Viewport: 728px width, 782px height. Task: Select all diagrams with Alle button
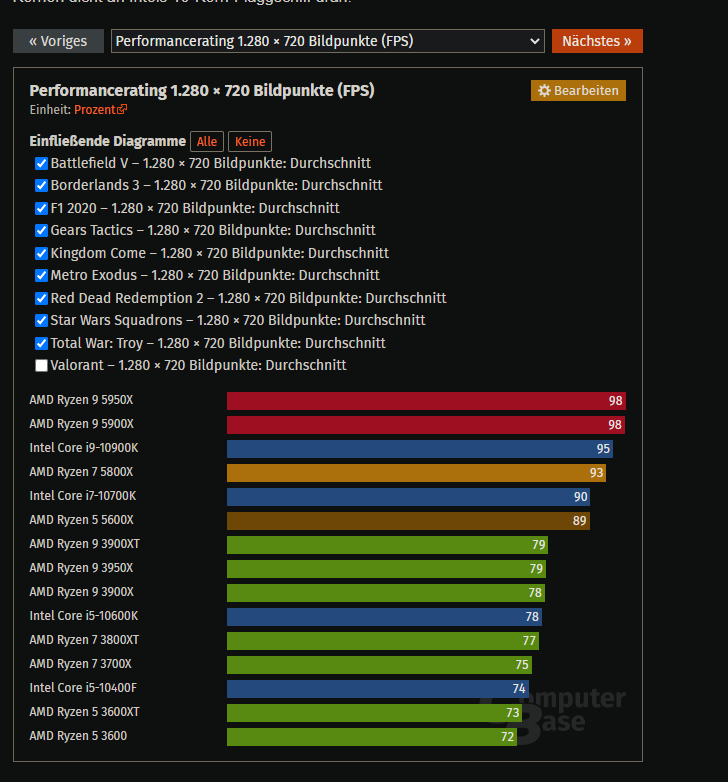pos(207,142)
